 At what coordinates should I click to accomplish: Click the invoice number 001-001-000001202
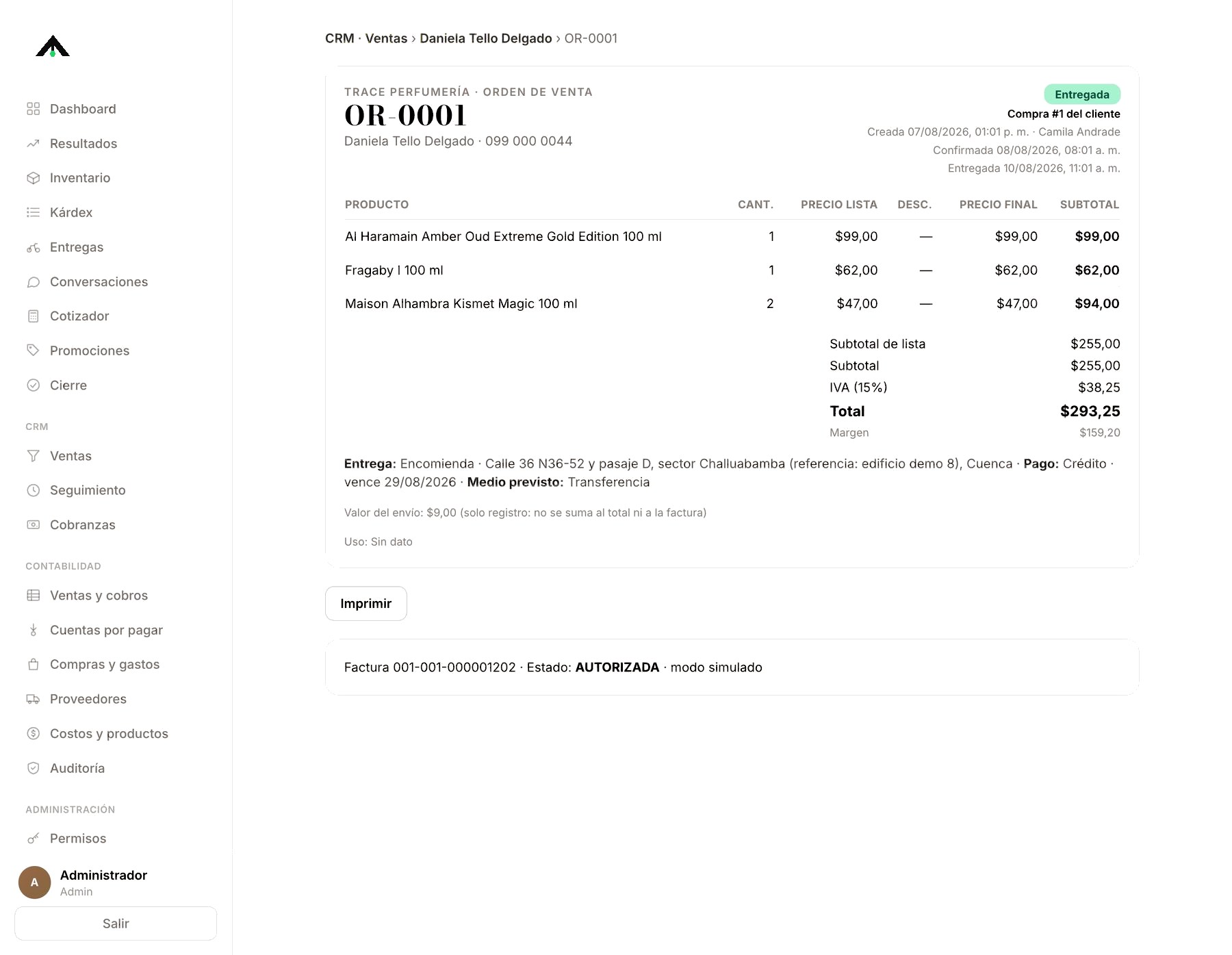tap(454, 667)
